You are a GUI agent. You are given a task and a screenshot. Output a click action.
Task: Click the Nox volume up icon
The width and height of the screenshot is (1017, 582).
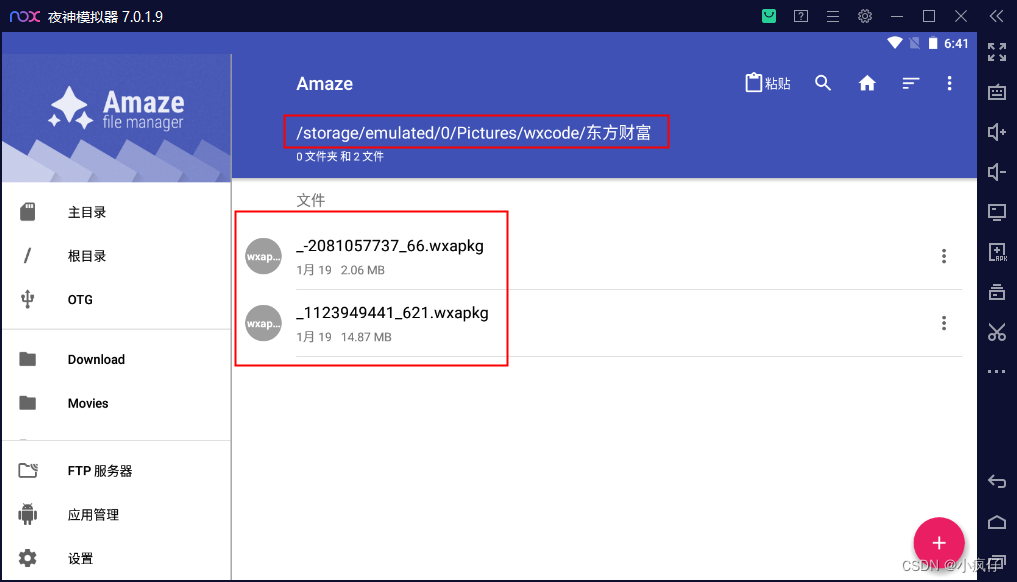(997, 132)
